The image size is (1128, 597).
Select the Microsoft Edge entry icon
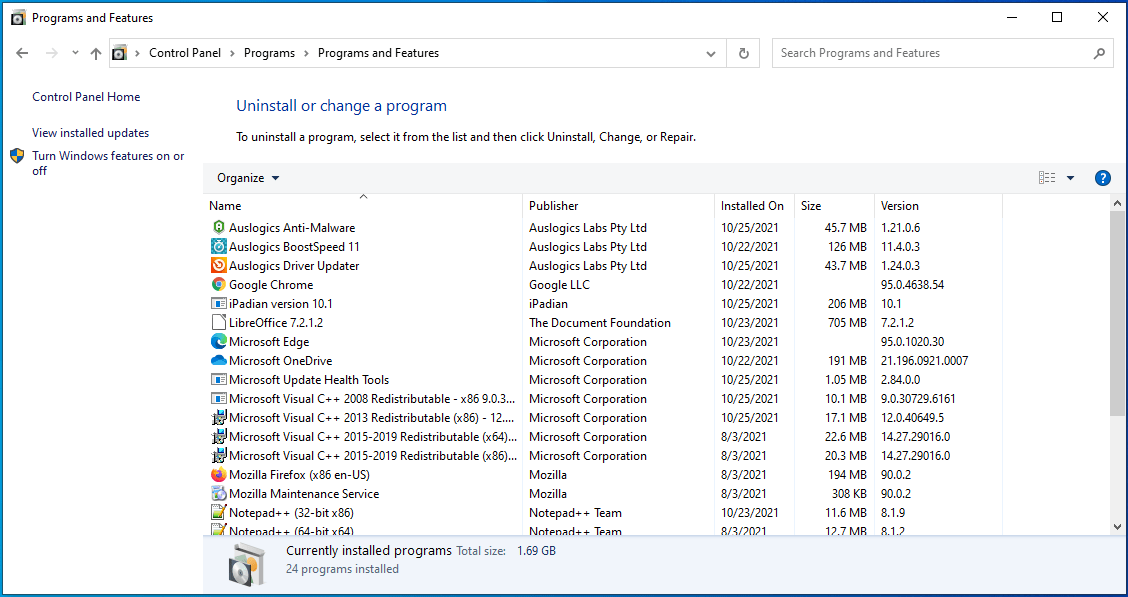220,341
